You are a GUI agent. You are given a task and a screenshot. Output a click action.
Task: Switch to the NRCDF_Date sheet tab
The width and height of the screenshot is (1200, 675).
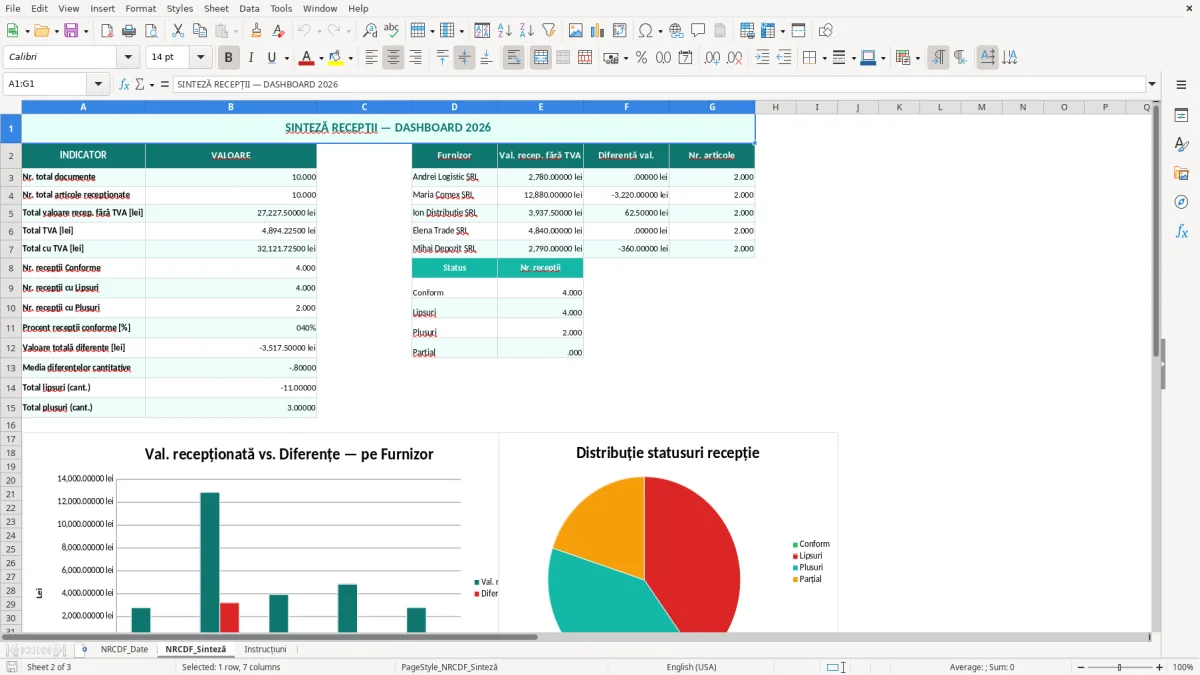(x=124, y=649)
